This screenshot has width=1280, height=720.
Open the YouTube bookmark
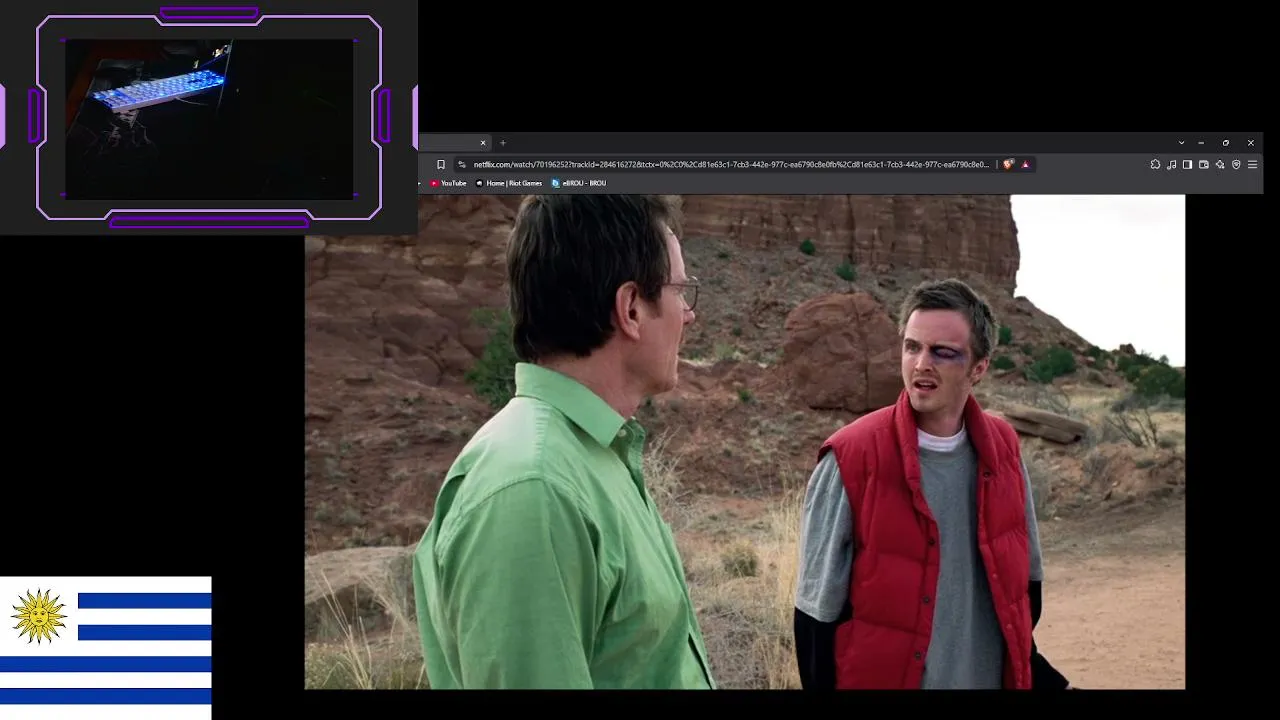448,183
